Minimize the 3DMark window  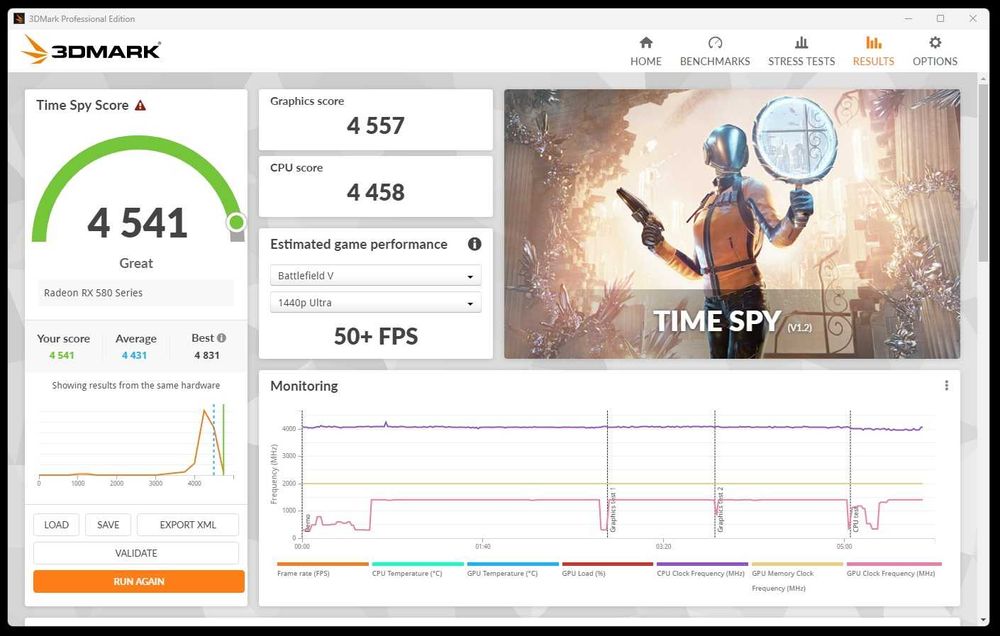tap(908, 18)
